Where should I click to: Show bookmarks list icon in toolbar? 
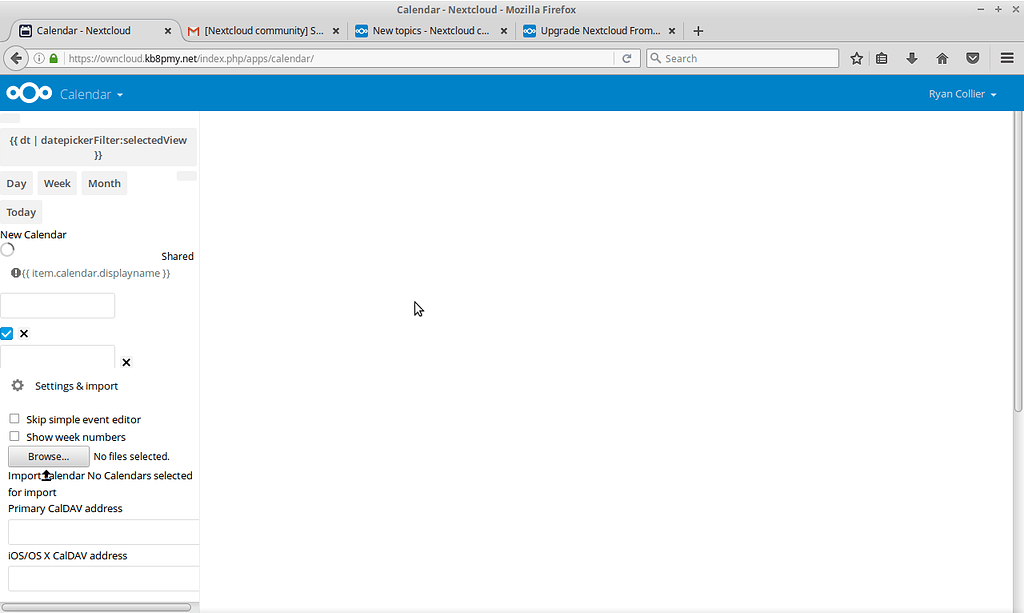tap(882, 59)
